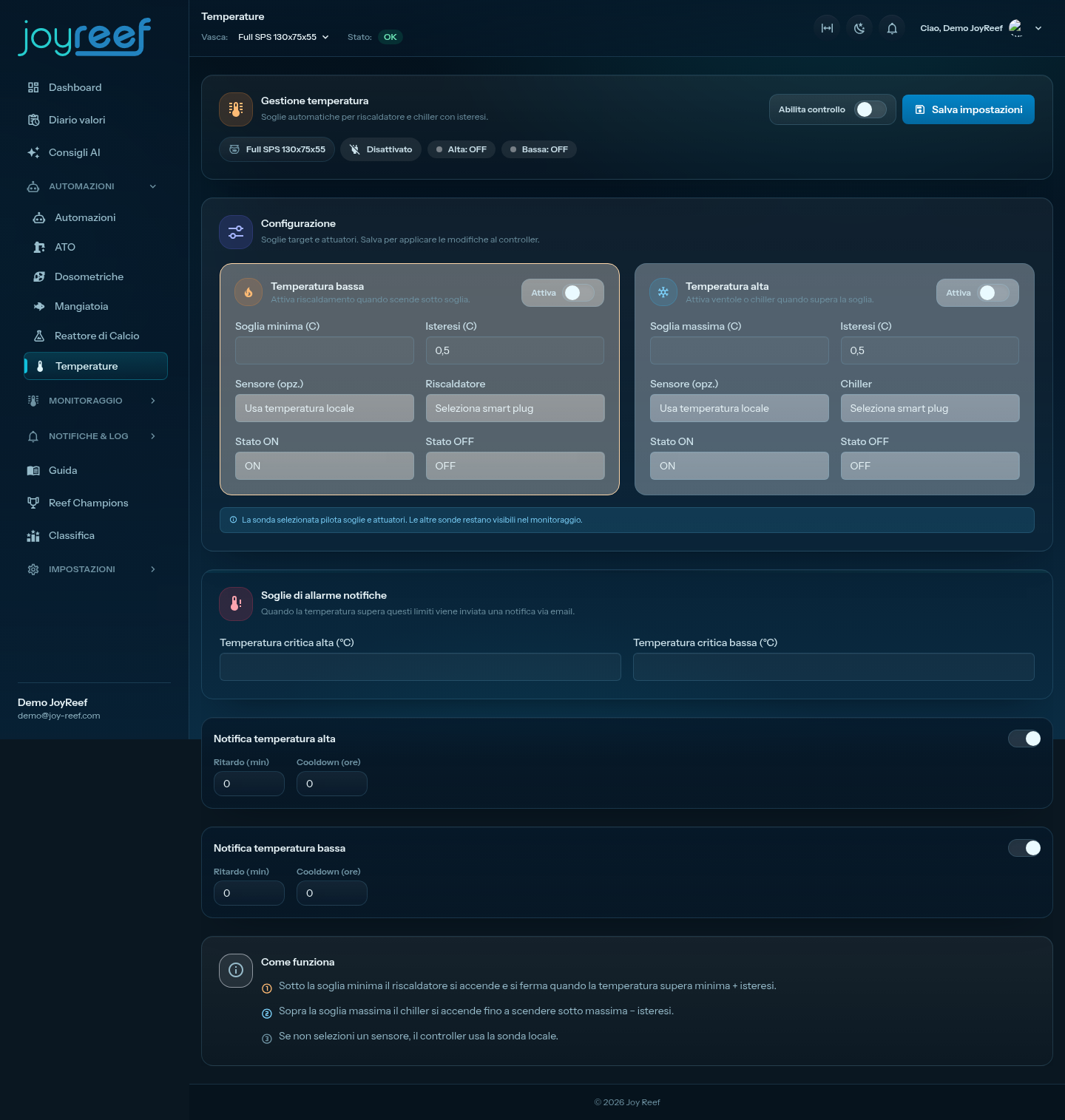
Task: Click the Dashboard grid icon in sidebar
Action: 33,87
